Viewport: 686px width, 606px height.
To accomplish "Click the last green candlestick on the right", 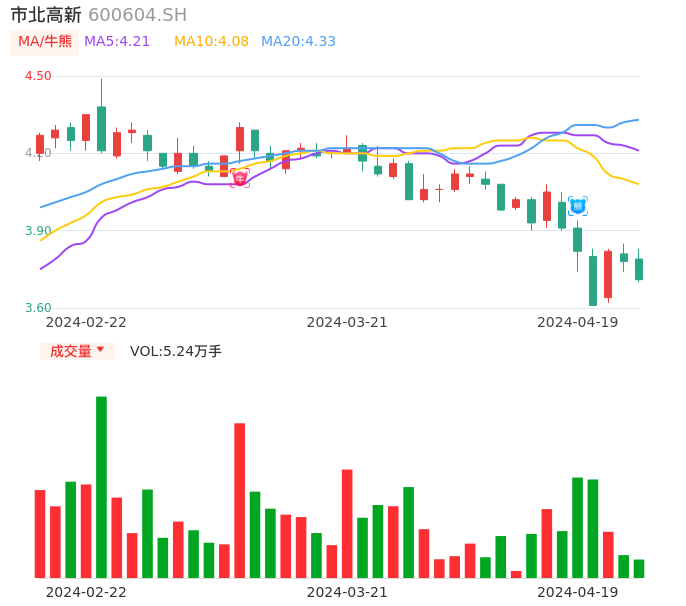I will (639, 269).
